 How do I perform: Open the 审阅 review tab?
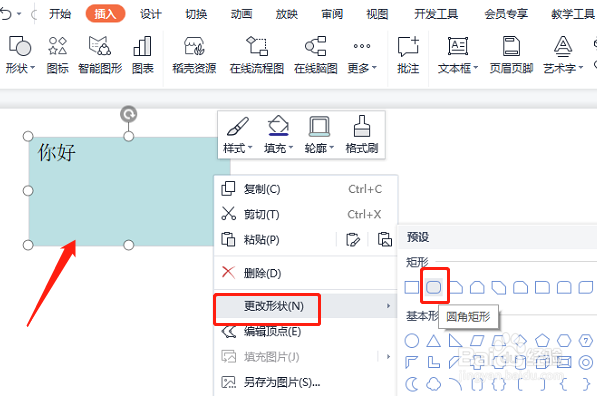pos(332,14)
